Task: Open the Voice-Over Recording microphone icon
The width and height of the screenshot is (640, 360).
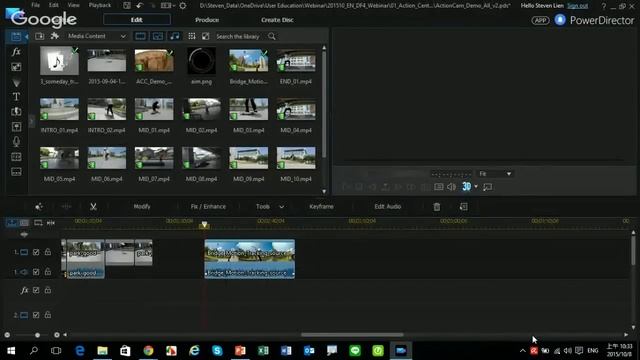Action: [16, 142]
